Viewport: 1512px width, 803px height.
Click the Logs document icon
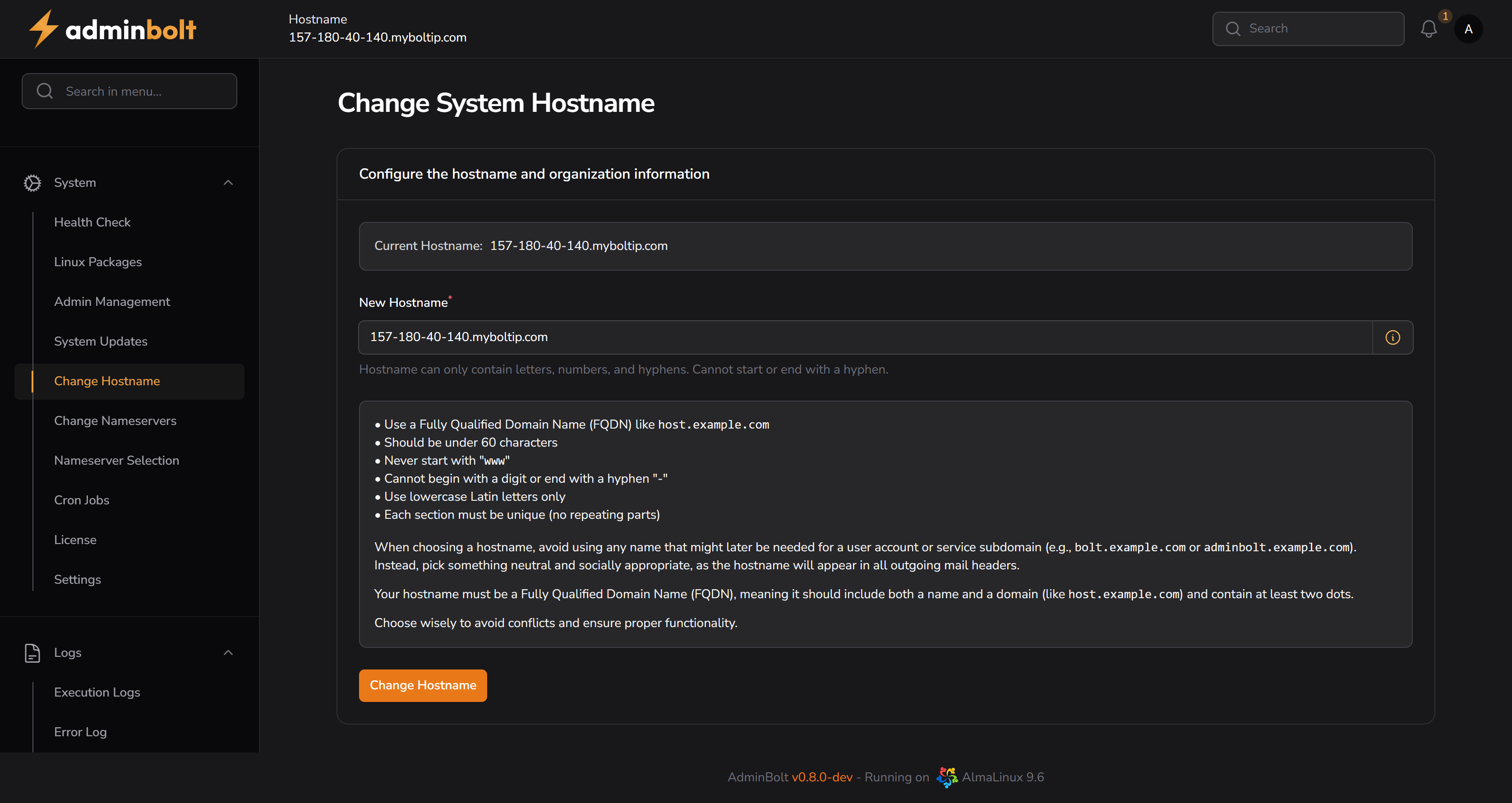pos(32,652)
